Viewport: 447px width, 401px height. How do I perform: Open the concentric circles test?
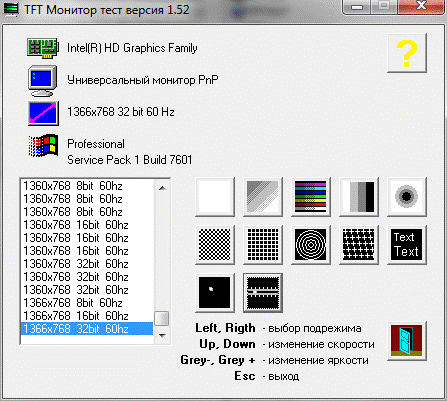311,245
